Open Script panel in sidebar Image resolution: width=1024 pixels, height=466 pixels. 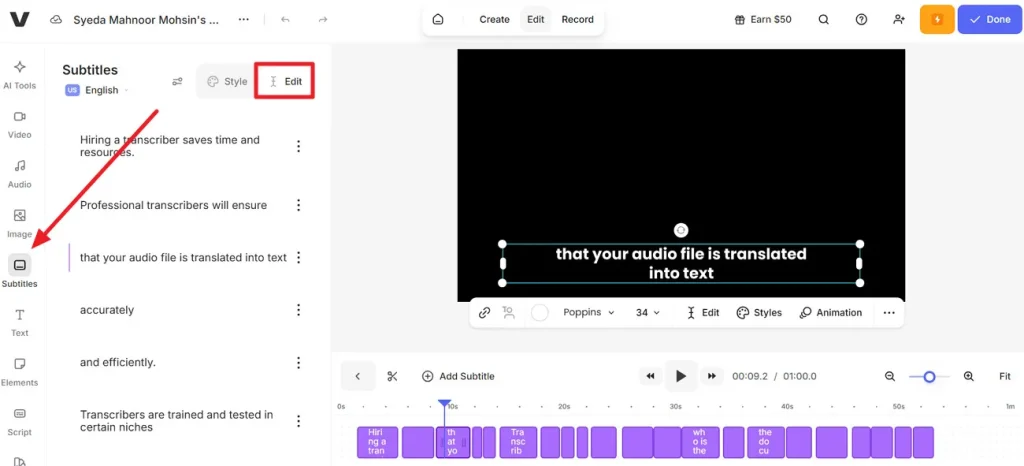(20, 422)
